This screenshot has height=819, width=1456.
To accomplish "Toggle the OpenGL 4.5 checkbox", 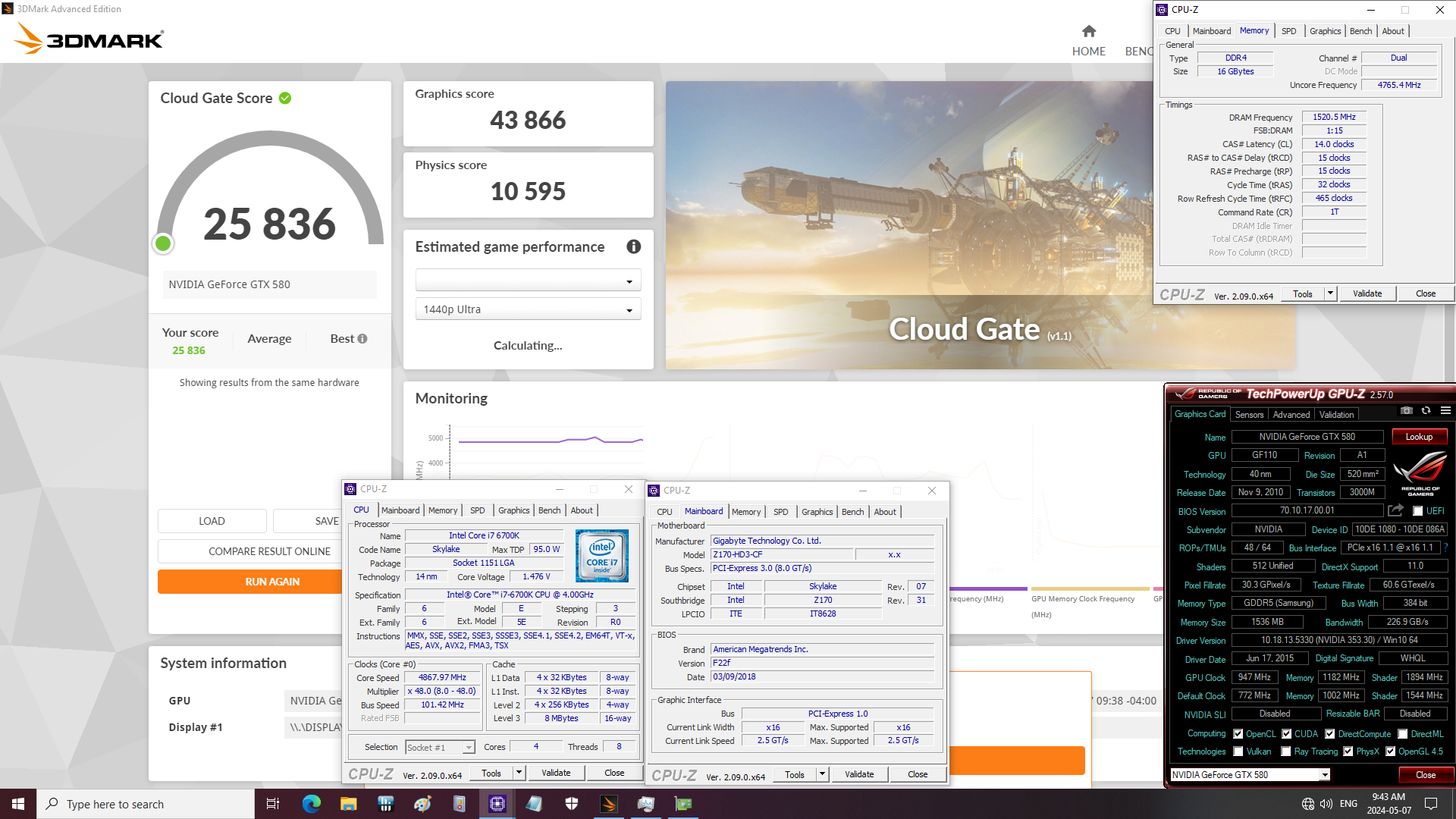I will tap(1391, 752).
